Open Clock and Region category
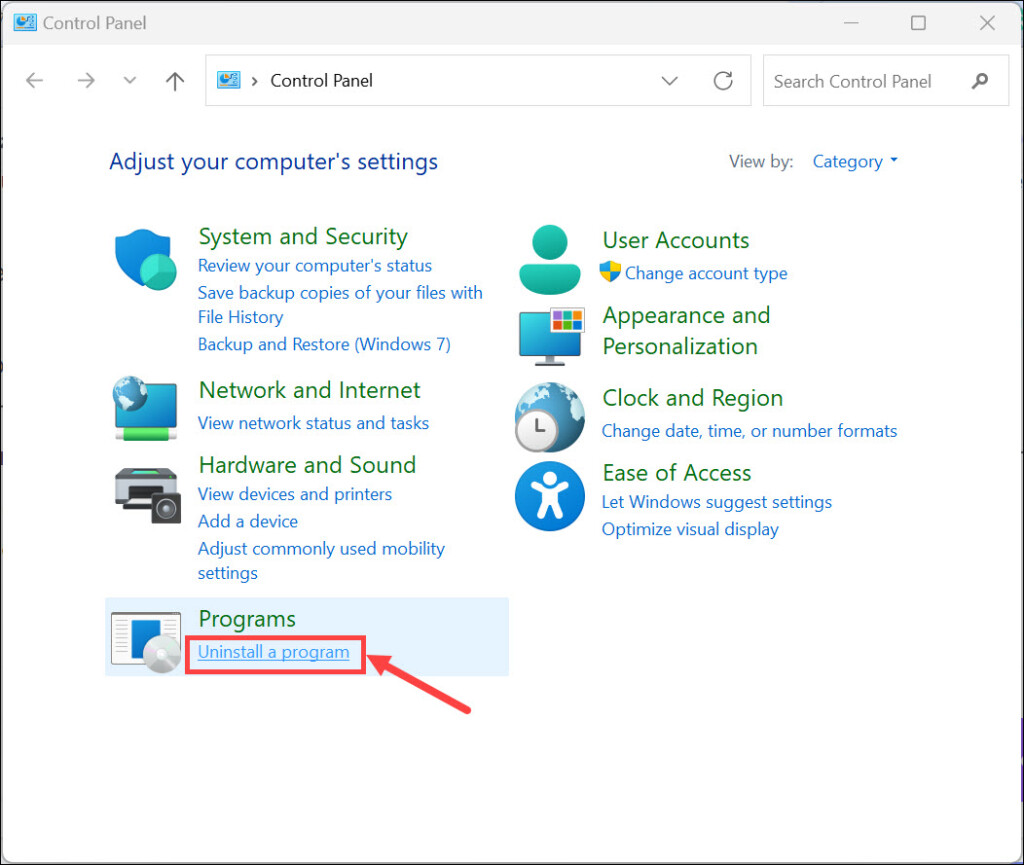The height and width of the screenshot is (865, 1024). [x=693, y=398]
